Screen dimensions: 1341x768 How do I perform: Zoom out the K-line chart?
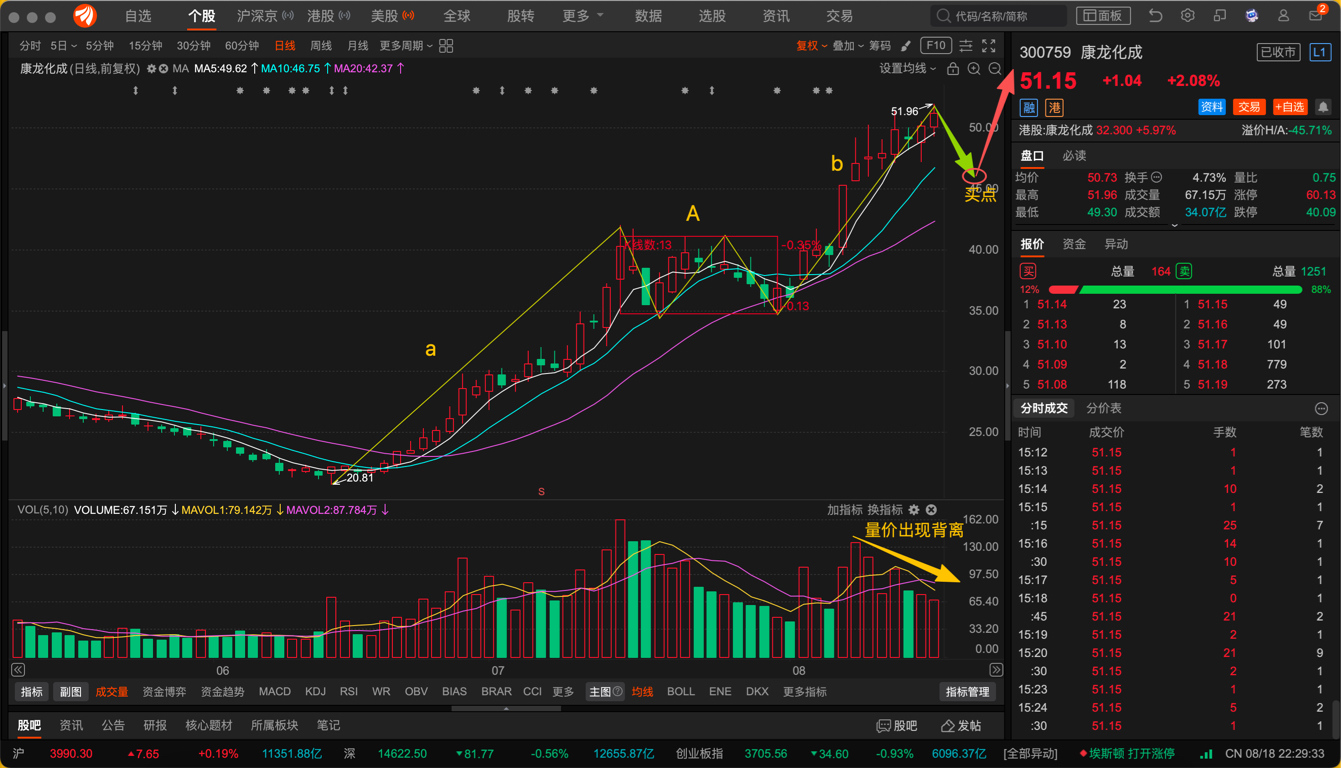[995, 69]
